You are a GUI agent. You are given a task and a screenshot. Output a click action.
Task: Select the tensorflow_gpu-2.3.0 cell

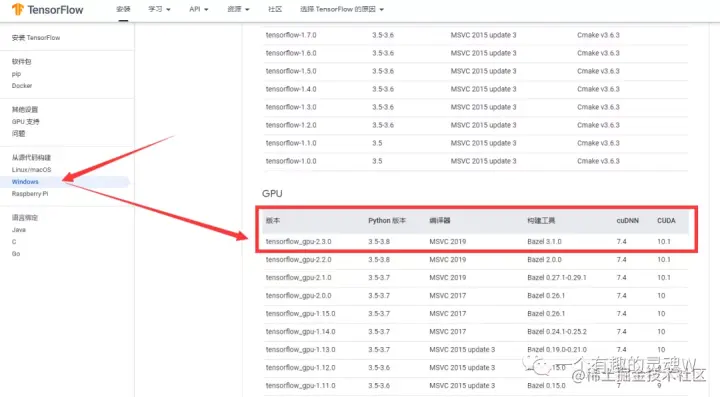click(x=298, y=241)
